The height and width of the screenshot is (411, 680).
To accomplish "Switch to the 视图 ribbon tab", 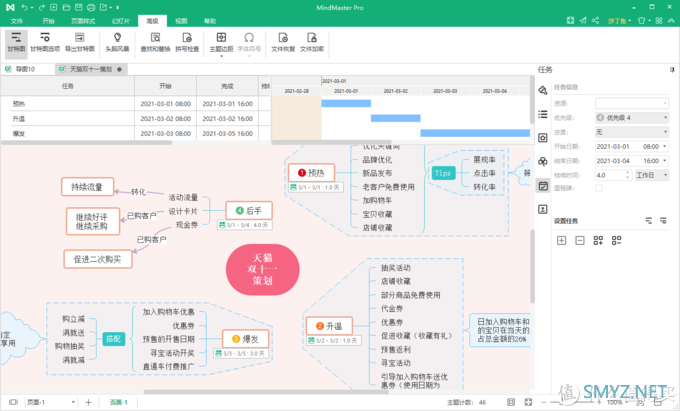I will tap(181, 21).
